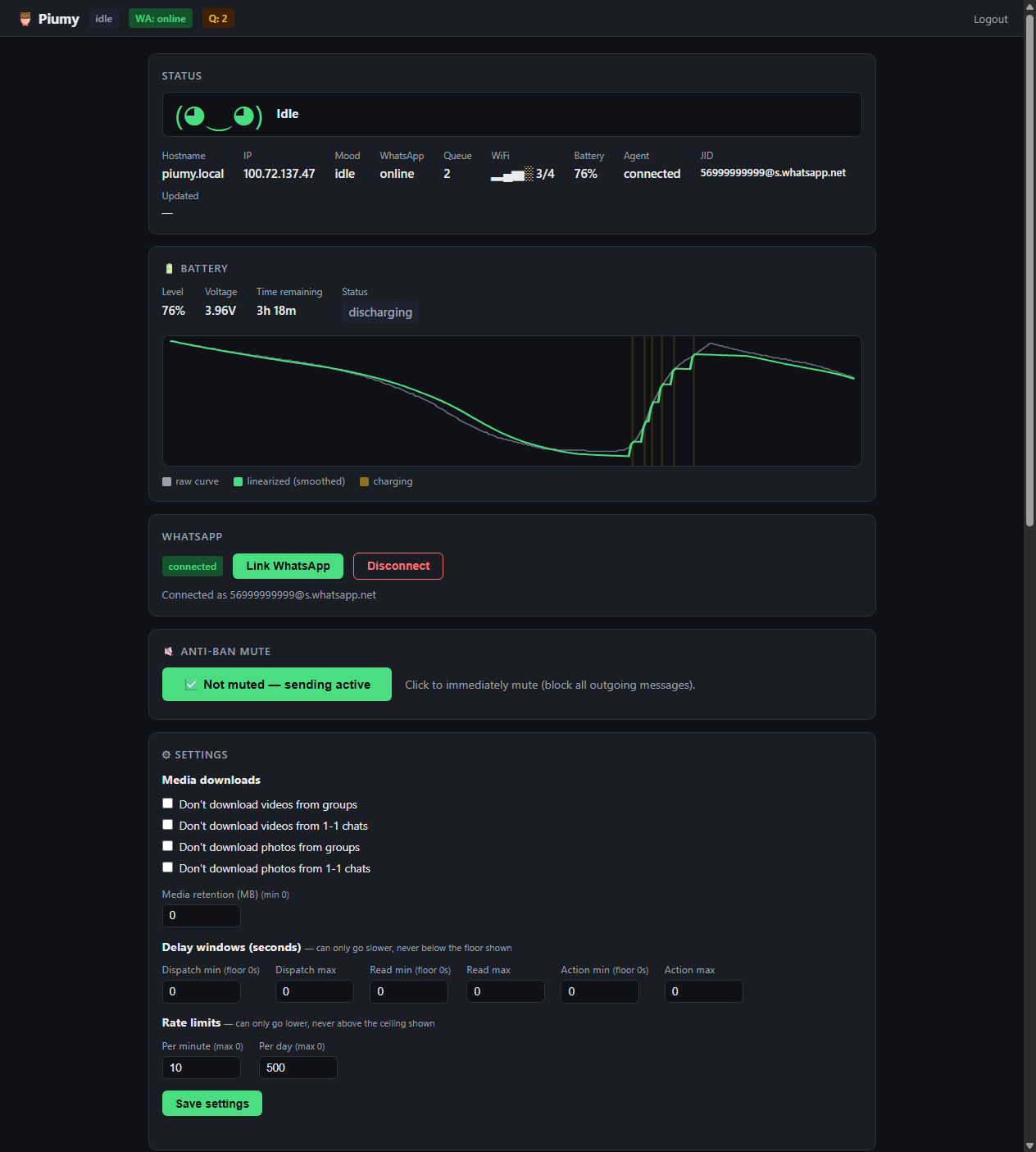Click the idle face emoticon in status
This screenshot has height=1152, width=1036.
pos(219,116)
